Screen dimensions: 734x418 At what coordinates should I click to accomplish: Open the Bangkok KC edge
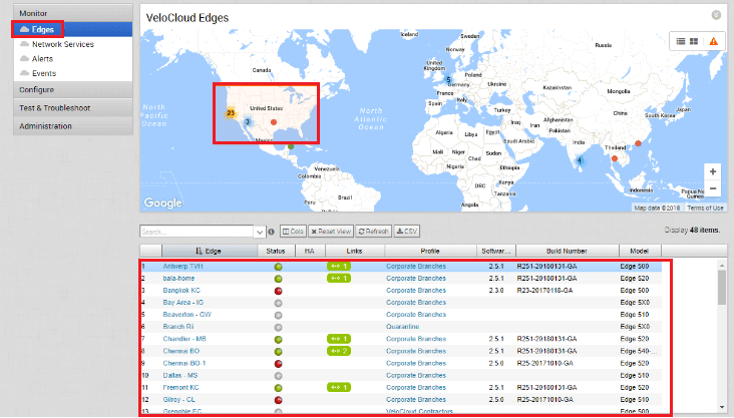[x=181, y=291]
